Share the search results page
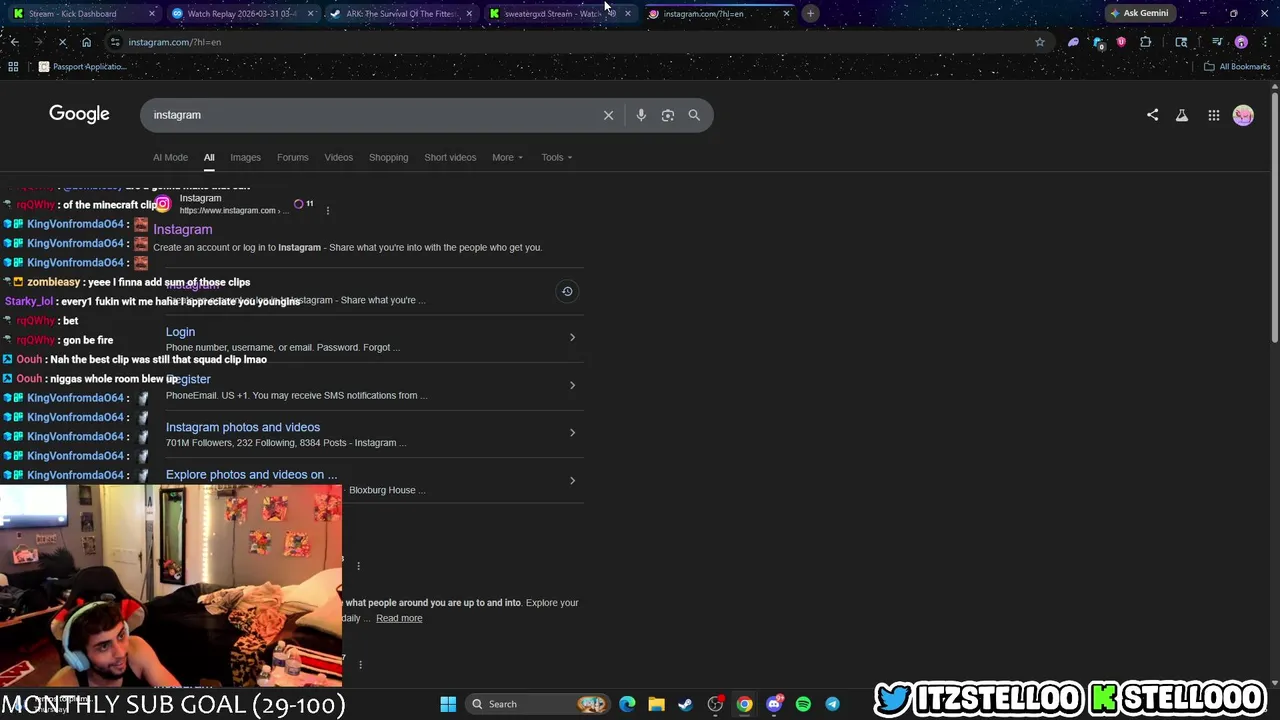 click(1152, 115)
